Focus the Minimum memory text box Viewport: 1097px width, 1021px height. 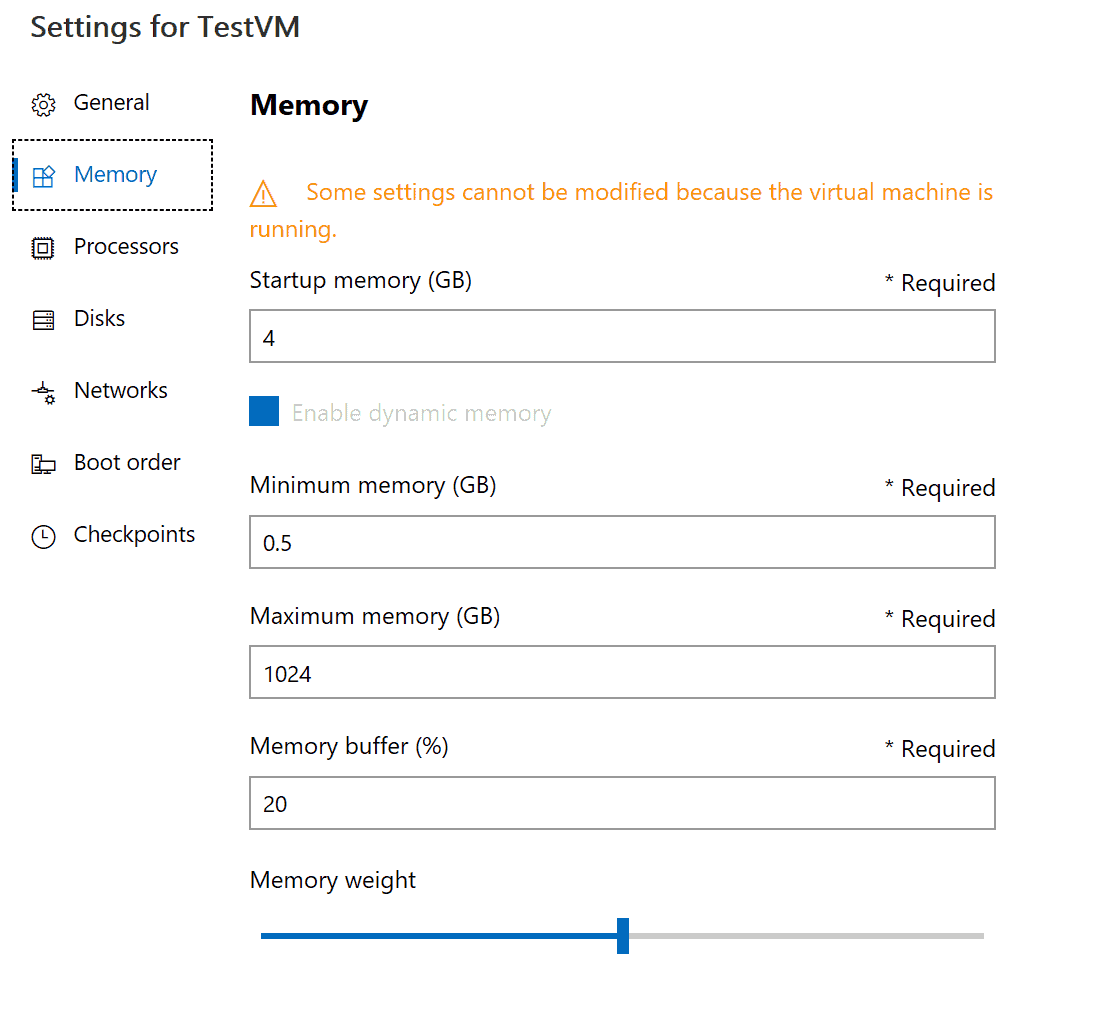coord(621,542)
